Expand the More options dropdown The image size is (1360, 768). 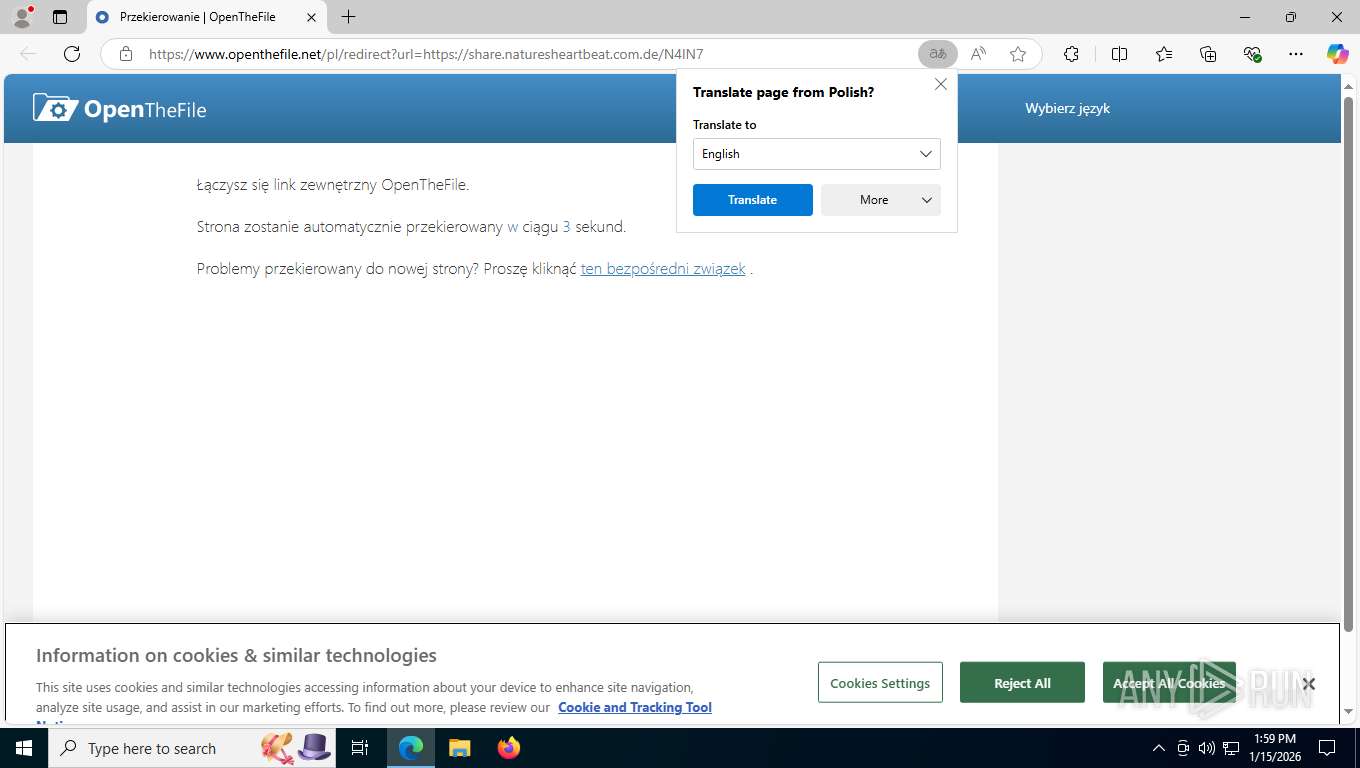click(881, 200)
